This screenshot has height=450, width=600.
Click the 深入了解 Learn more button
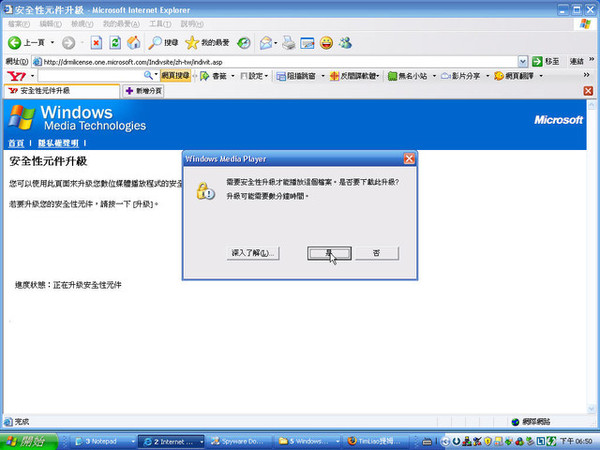coord(253,253)
